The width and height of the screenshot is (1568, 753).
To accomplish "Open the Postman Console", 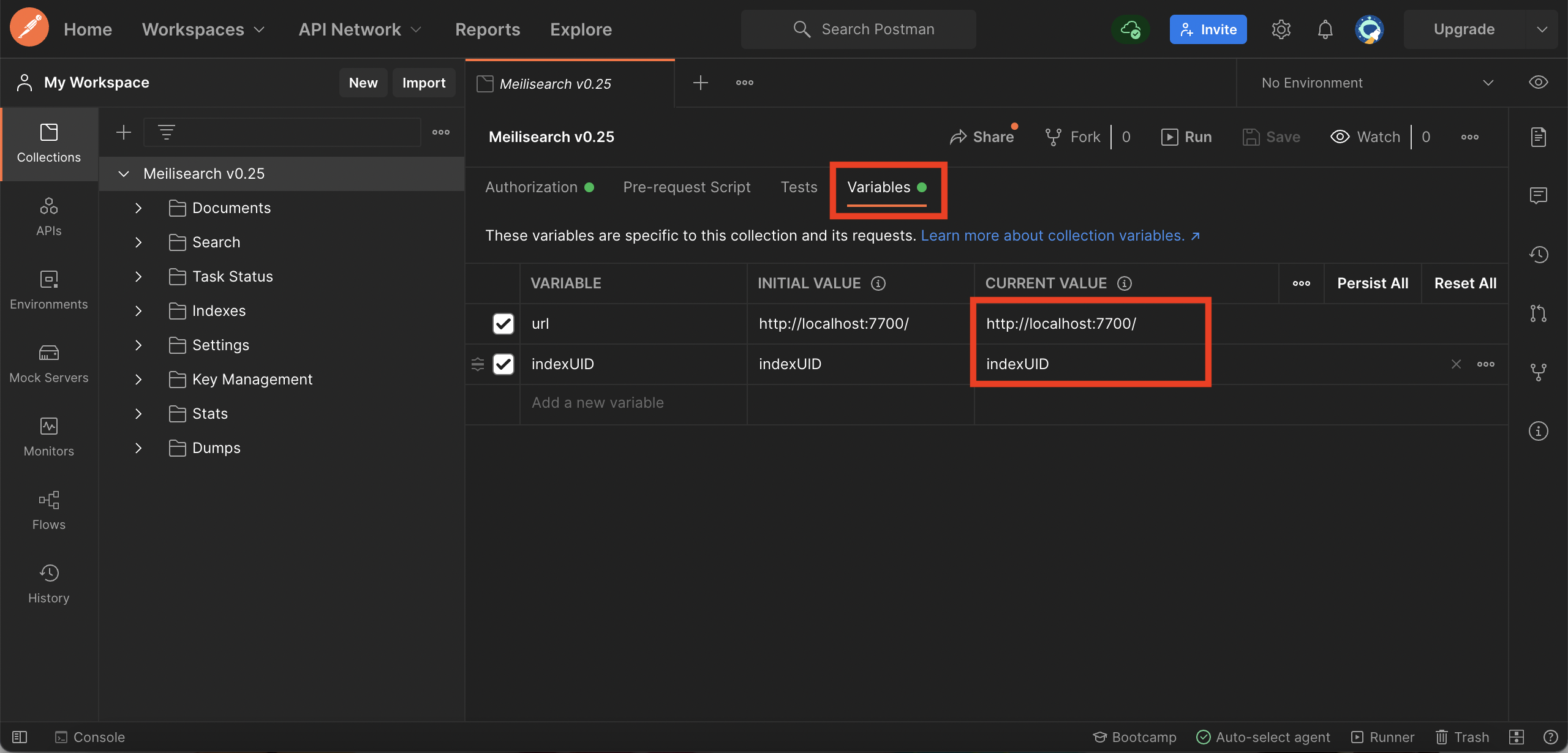I will pyautogui.click(x=89, y=736).
